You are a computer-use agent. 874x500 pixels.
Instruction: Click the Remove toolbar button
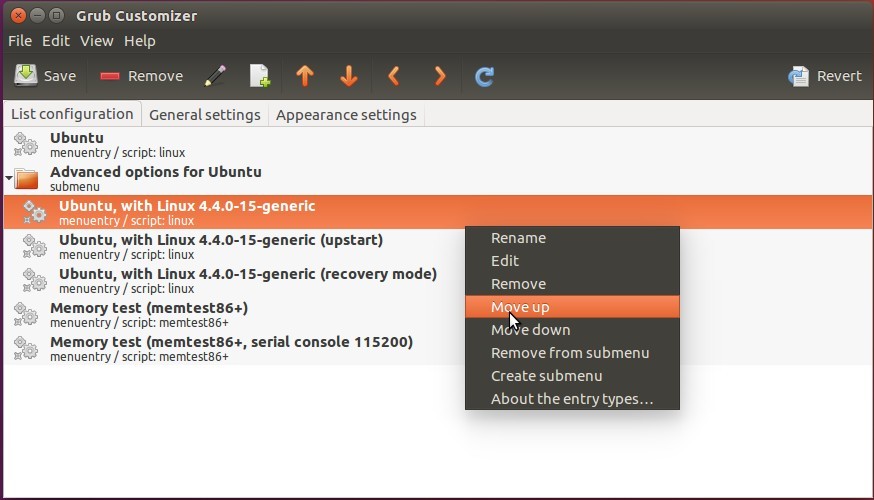(142, 76)
